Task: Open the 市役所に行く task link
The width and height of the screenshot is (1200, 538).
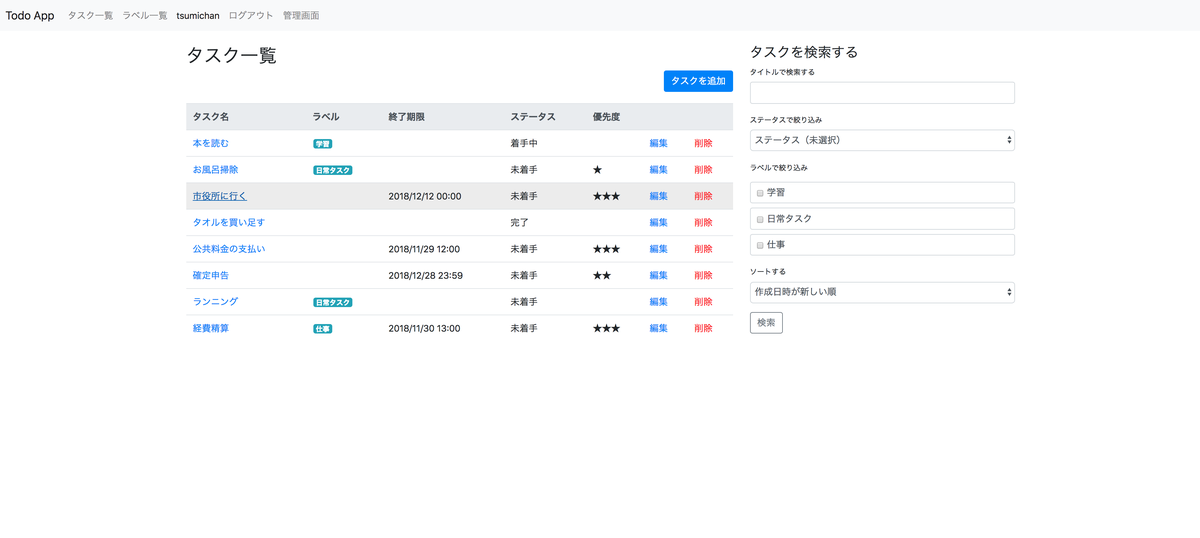Action: pyautogui.click(x=219, y=196)
